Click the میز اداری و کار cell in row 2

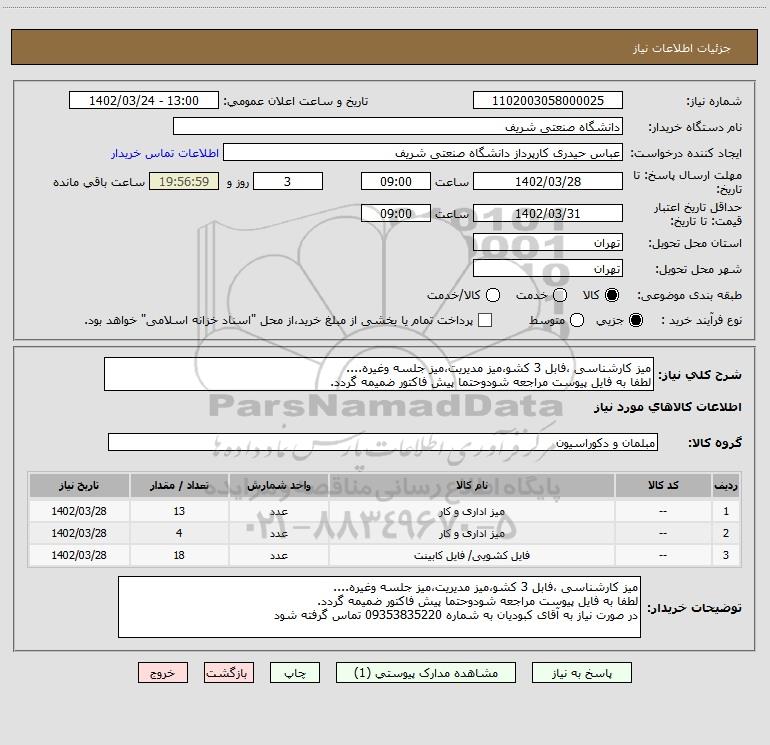pos(471,533)
